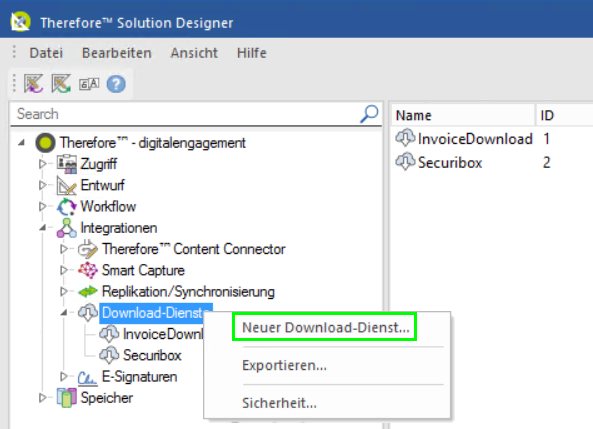
Task: Click the Integrationen connected nodes icon
Action: coord(67,228)
